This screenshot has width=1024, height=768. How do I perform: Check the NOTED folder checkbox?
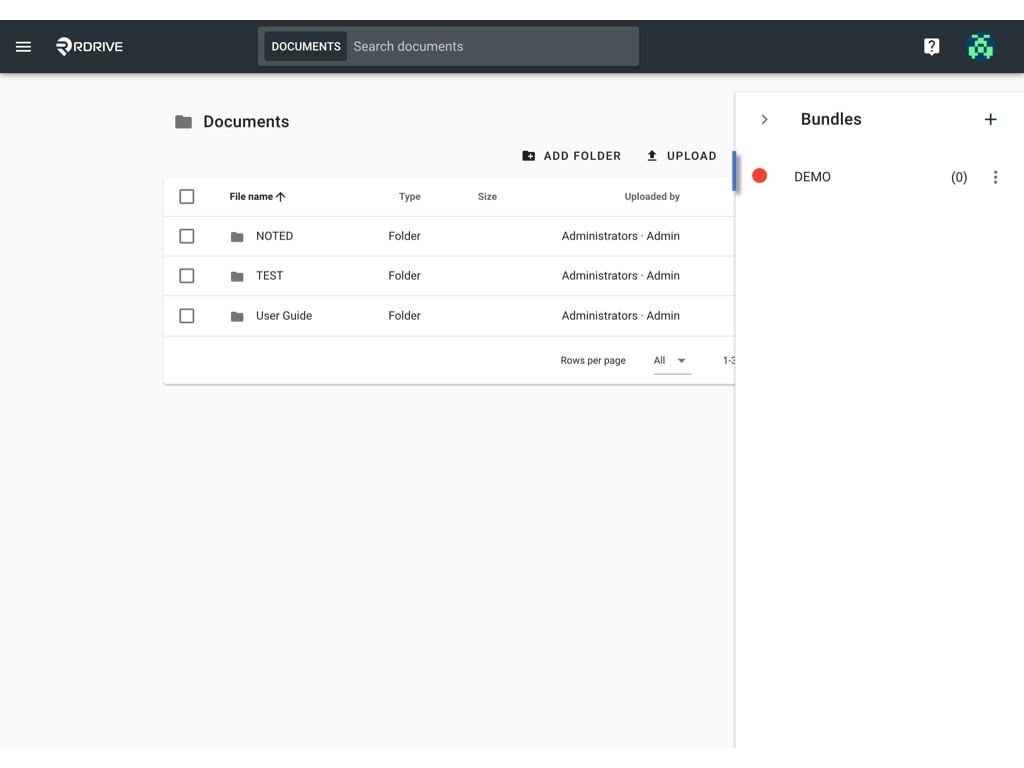(187, 236)
